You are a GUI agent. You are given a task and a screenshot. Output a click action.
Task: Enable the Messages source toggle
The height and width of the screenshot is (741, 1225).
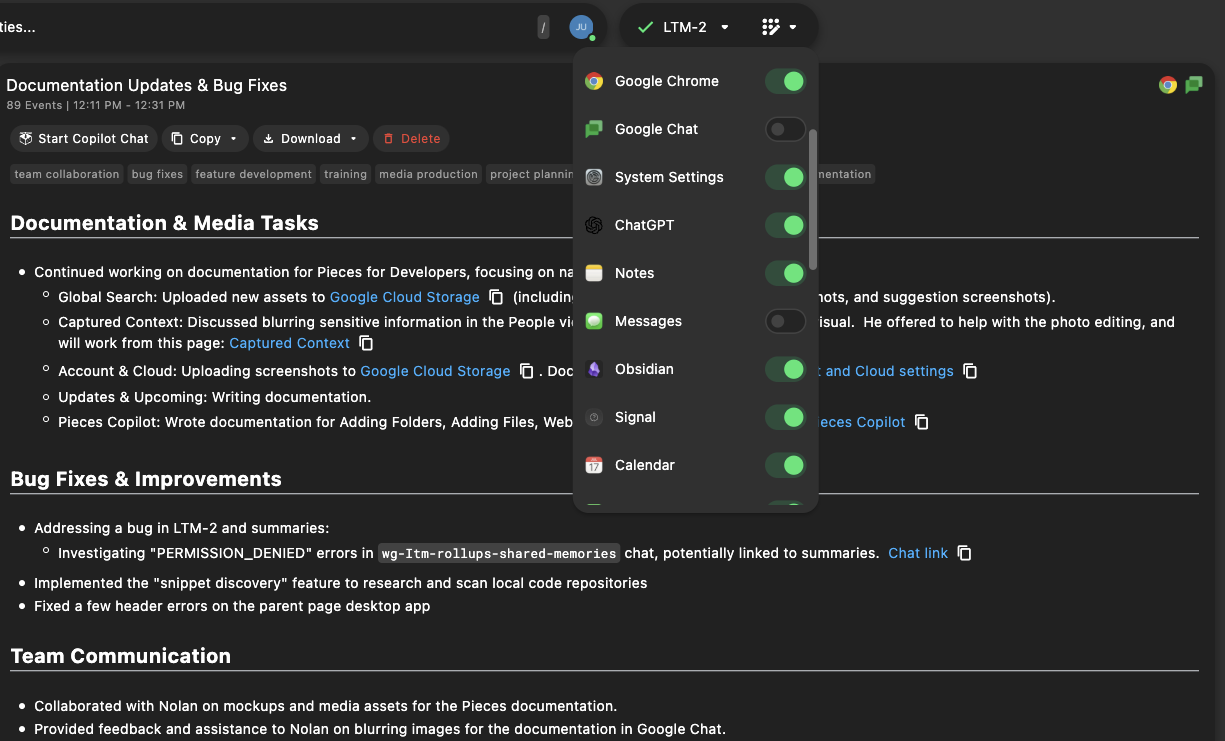coord(785,321)
